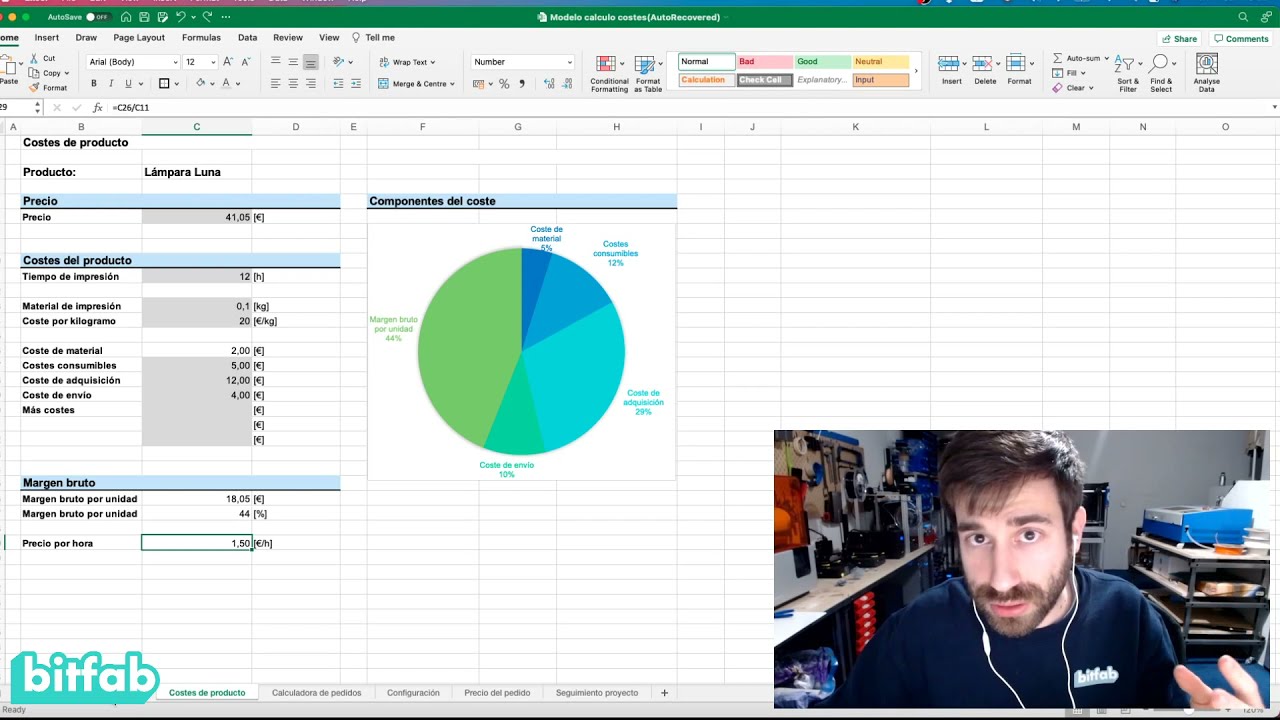Align text right

click(311, 84)
